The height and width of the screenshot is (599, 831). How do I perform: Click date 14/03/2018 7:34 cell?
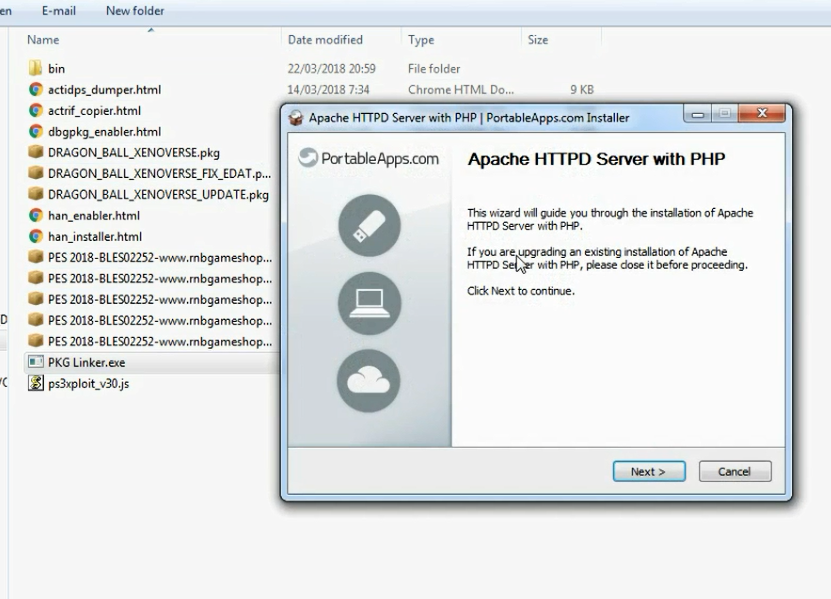pos(329,90)
